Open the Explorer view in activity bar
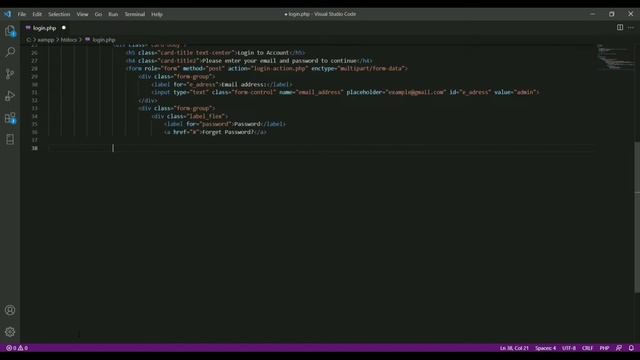This screenshot has width=640, height=360. pos(10,31)
